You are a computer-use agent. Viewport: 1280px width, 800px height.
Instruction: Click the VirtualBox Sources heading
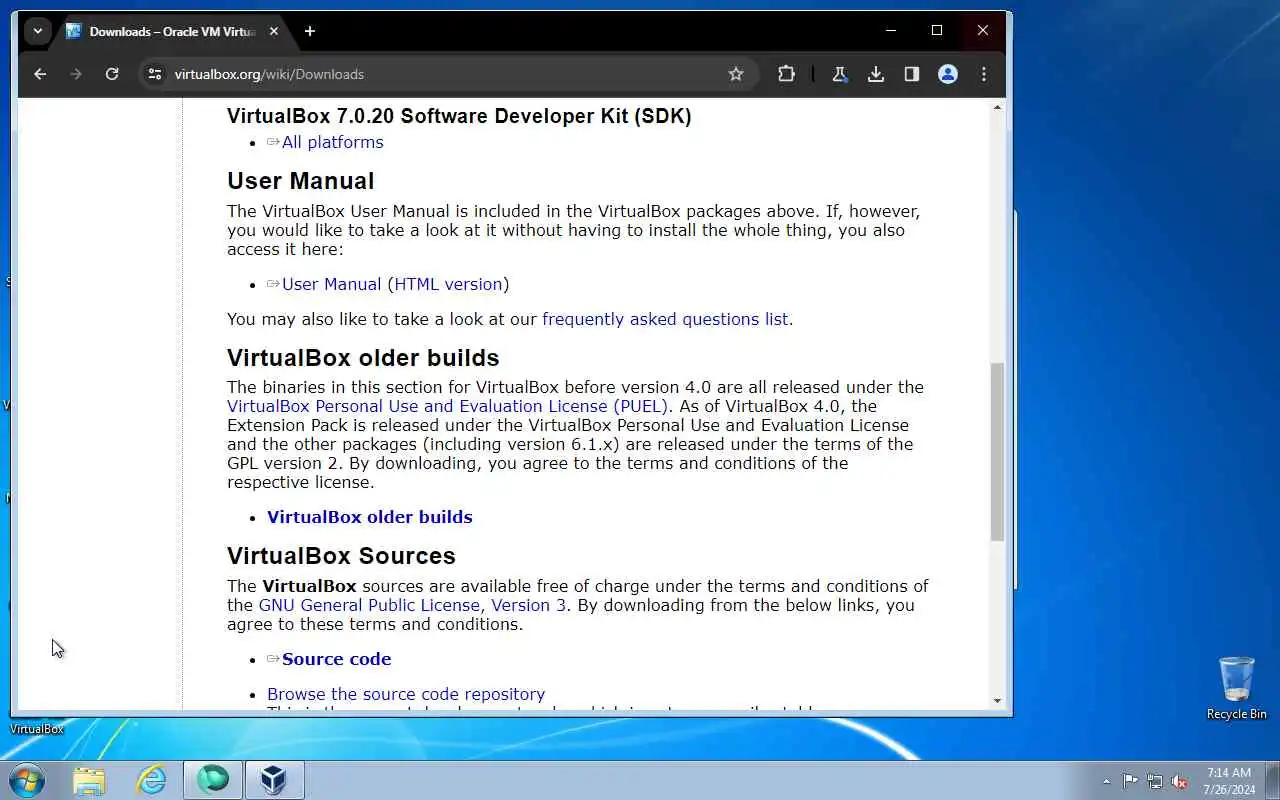(x=341, y=556)
